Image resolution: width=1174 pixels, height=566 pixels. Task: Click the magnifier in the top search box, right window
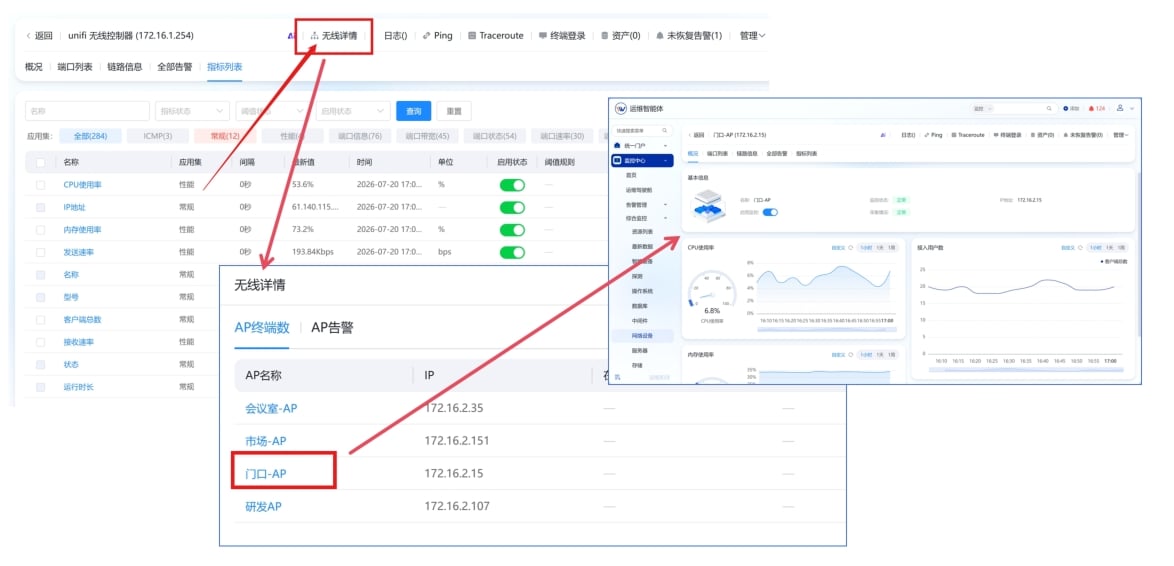click(1049, 109)
